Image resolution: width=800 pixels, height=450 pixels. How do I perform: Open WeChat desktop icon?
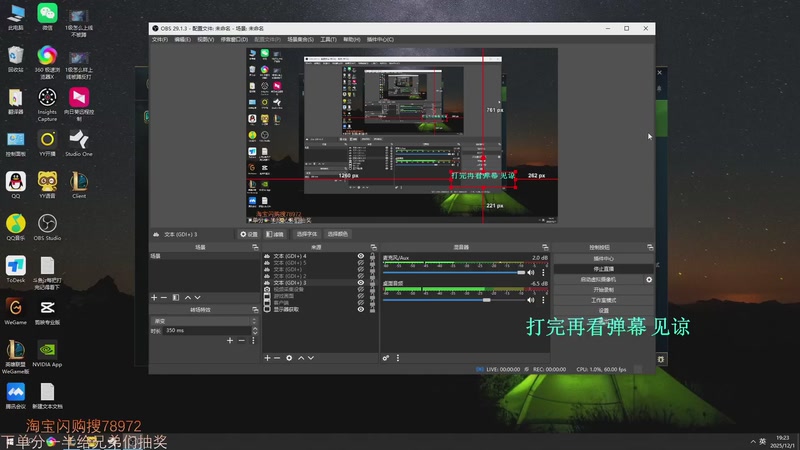click(47, 17)
